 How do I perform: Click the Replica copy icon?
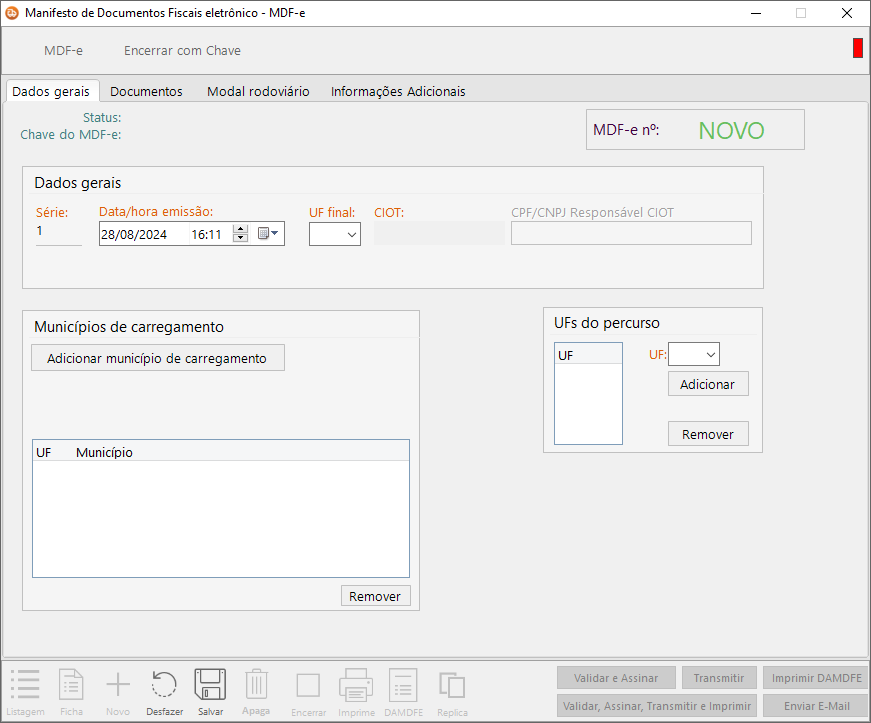pyautogui.click(x=452, y=686)
